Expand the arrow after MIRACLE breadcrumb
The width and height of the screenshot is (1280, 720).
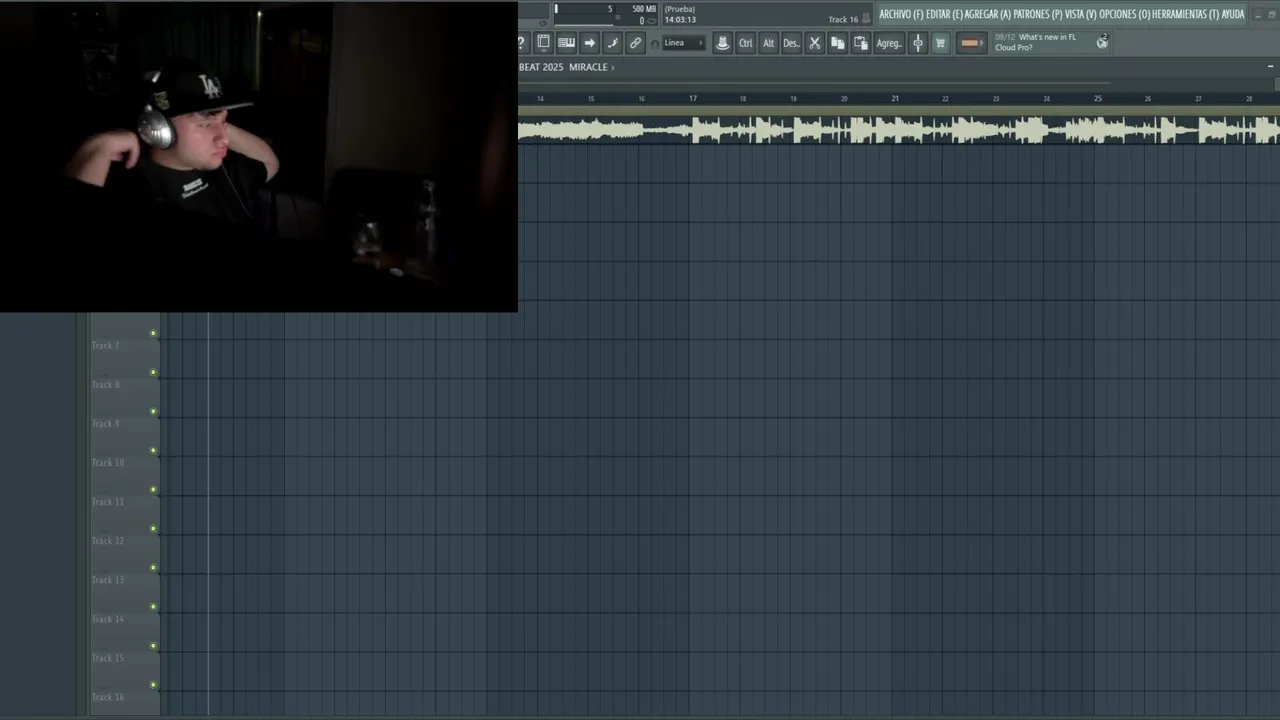(x=613, y=67)
